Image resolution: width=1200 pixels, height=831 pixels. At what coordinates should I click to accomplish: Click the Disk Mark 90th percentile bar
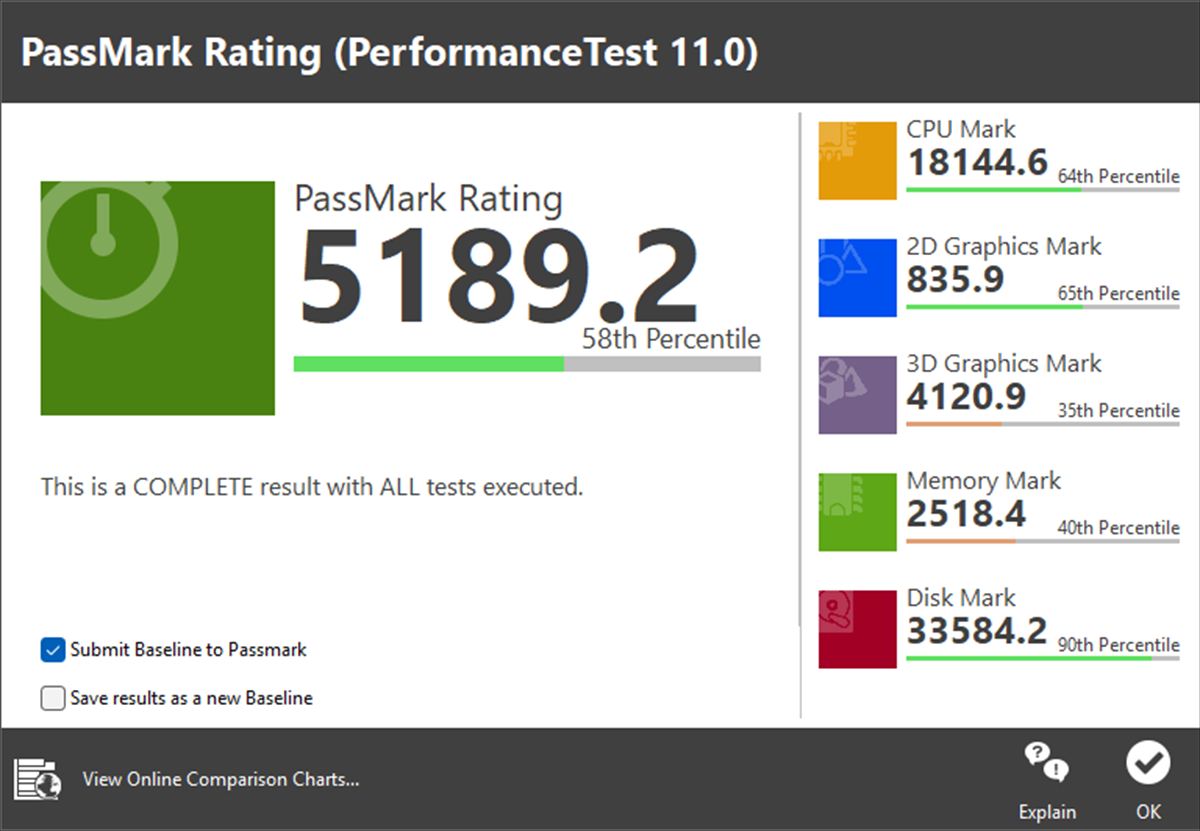tap(1042, 658)
